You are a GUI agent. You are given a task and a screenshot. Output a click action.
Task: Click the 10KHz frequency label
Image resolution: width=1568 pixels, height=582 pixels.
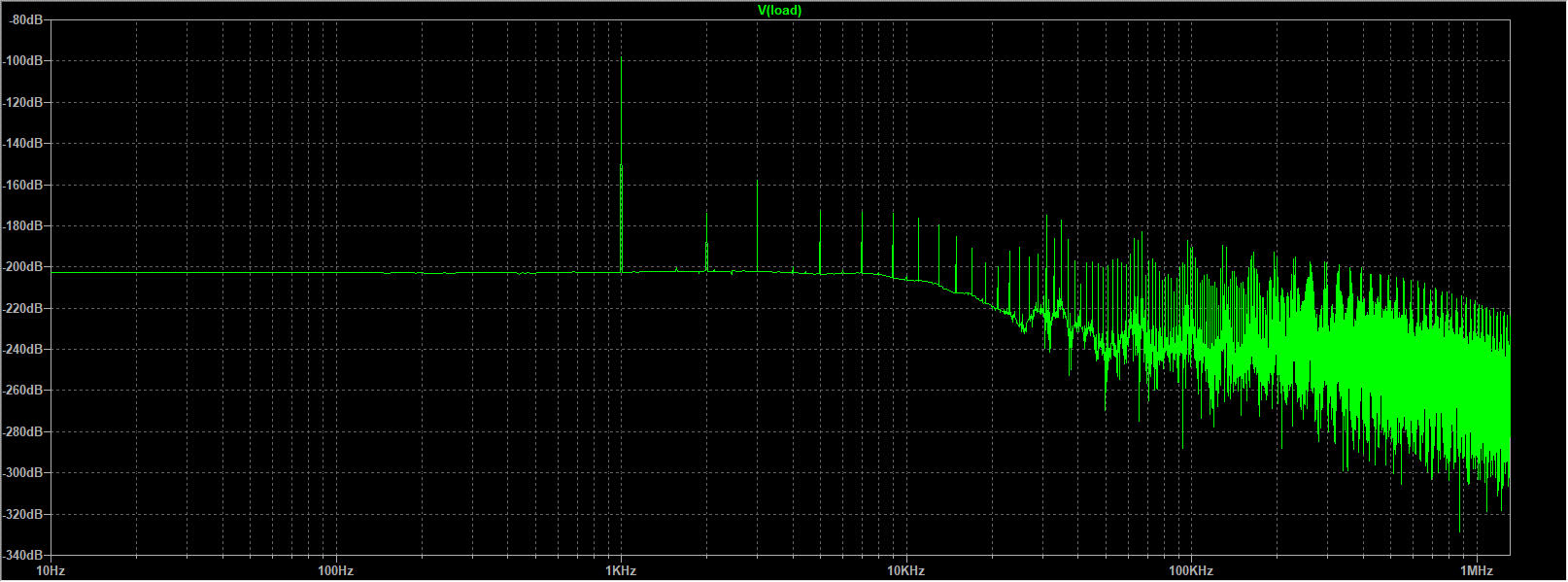(x=905, y=571)
